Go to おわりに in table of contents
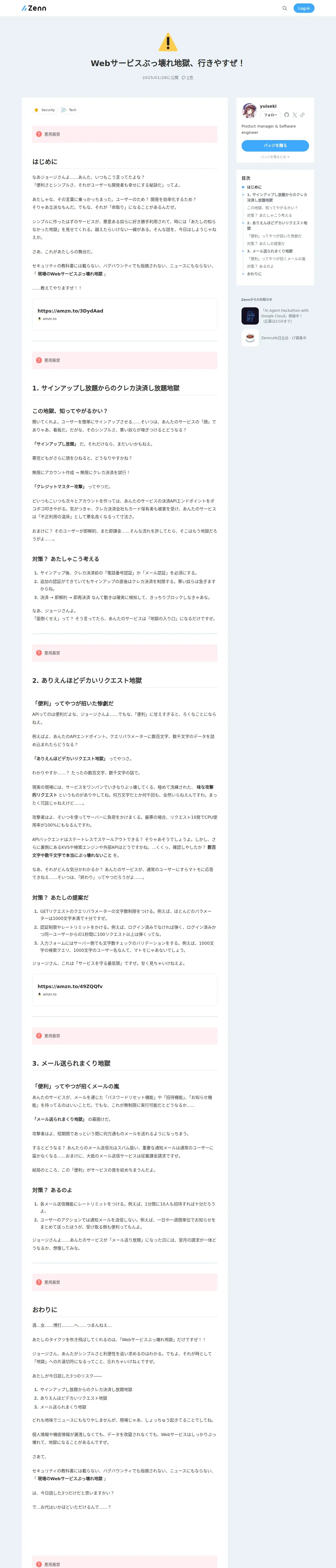 coord(254,274)
